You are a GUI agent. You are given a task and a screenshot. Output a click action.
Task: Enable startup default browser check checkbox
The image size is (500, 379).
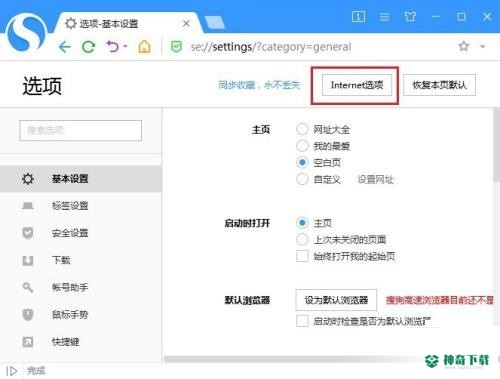point(302,321)
